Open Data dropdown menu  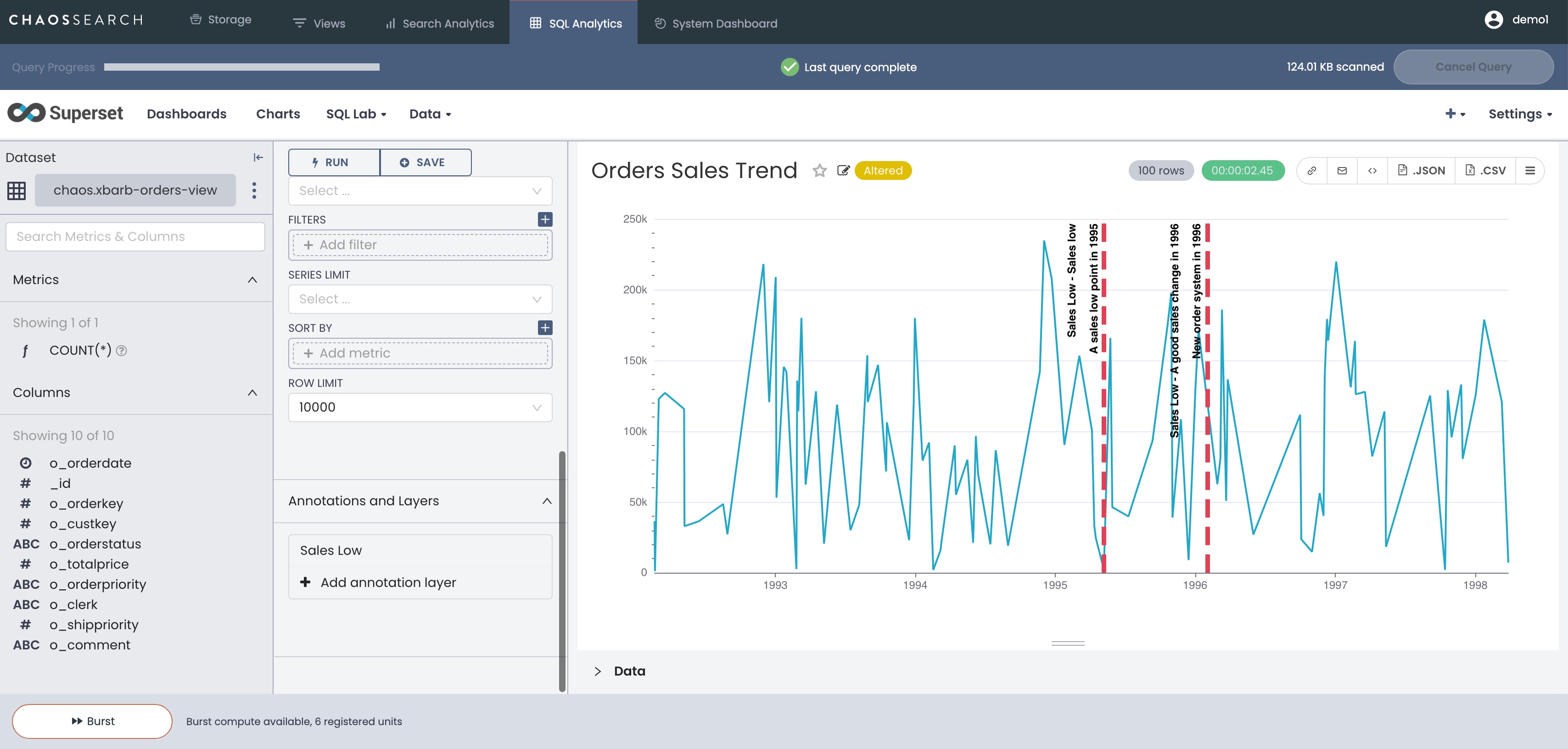431,114
